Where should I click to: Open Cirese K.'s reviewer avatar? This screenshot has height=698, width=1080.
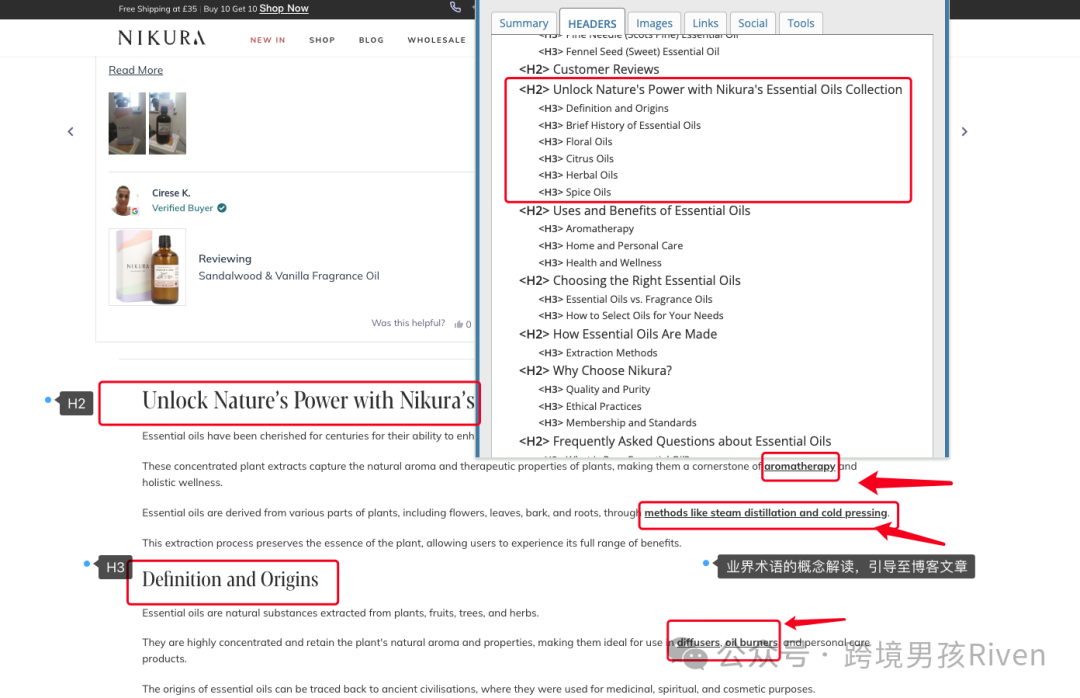[123, 200]
